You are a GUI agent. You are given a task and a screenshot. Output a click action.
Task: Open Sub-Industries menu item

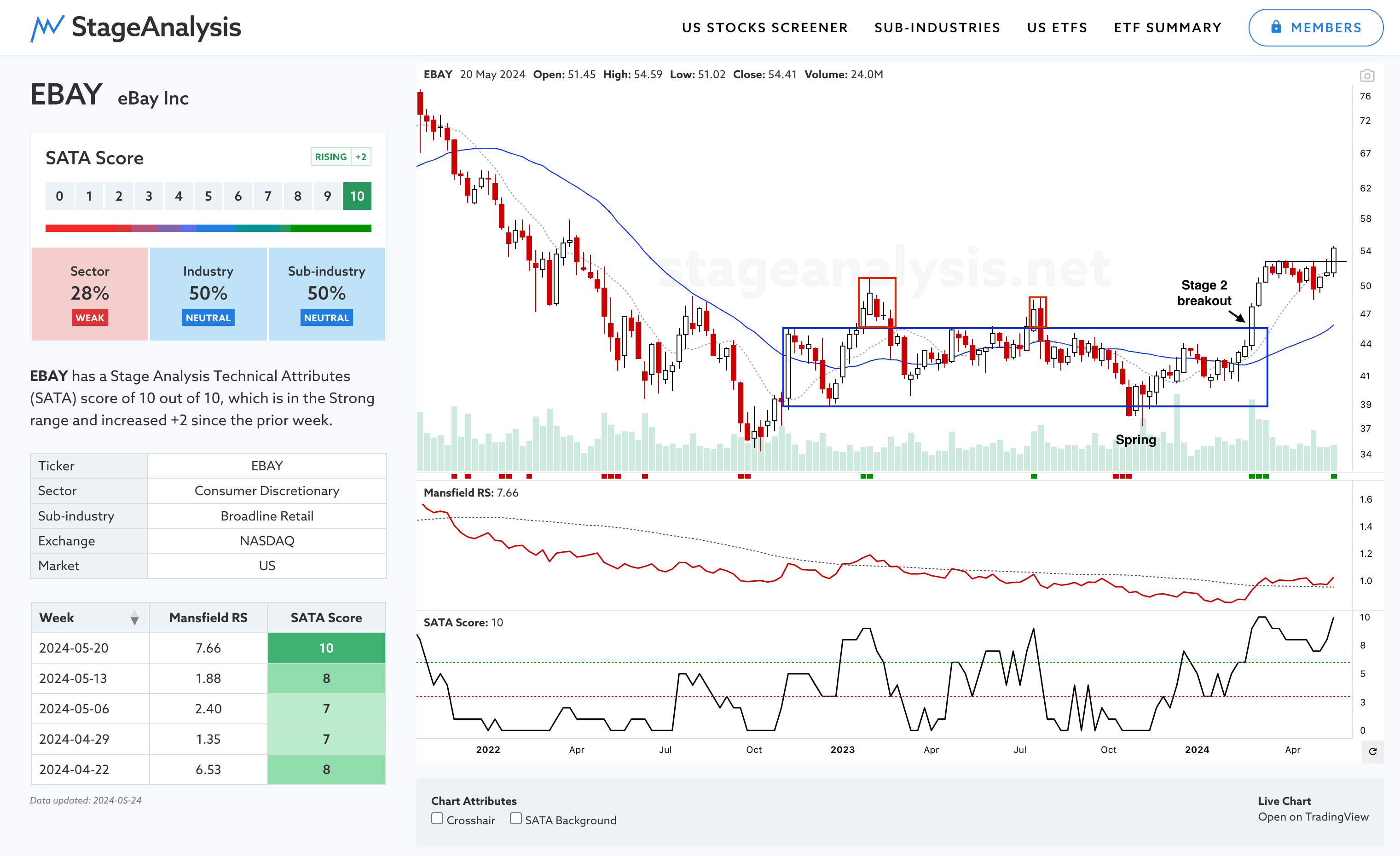tap(937, 28)
